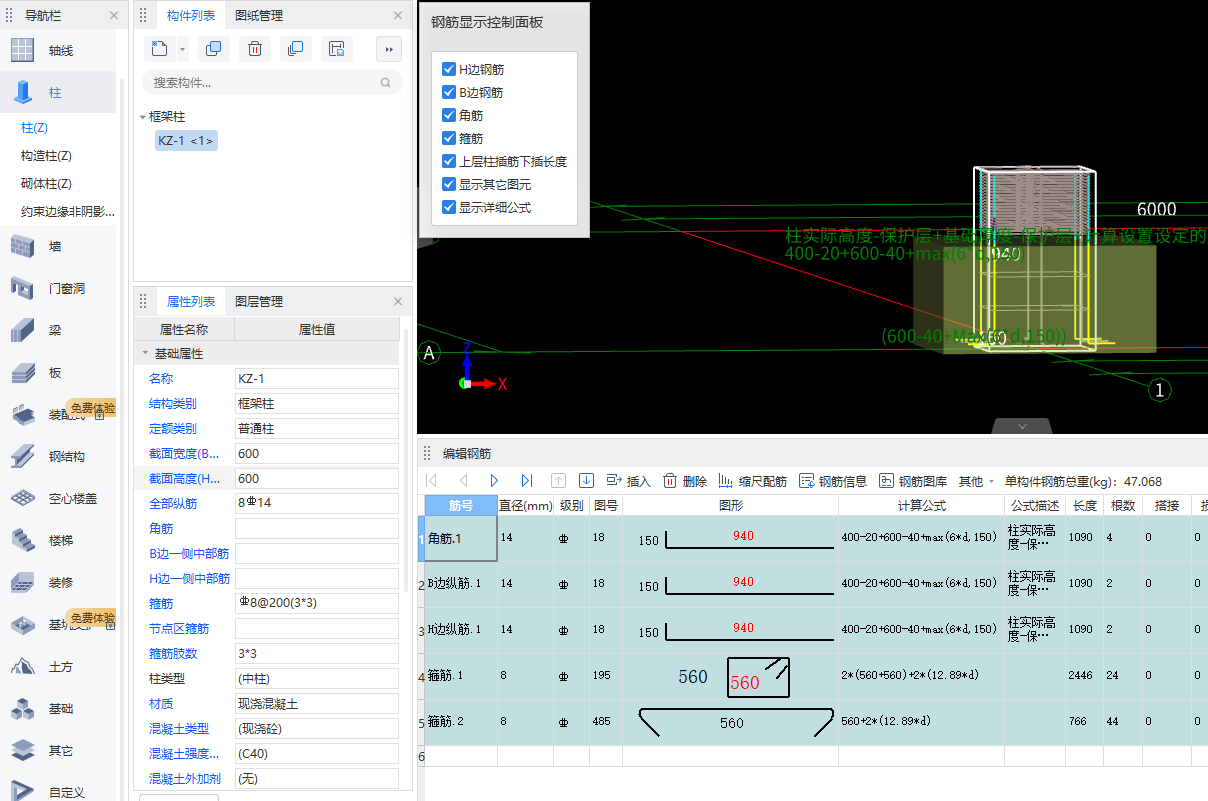Select the 角筋.1 rebar row
Viewport: 1208px width, 801px height.
[x=461, y=538]
